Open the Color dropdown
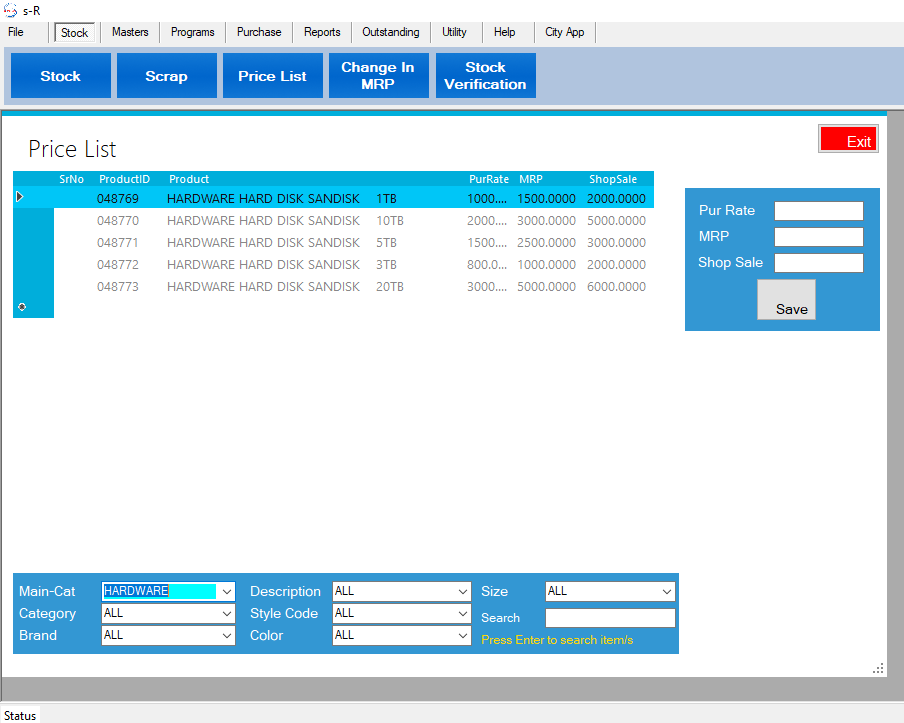The width and height of the screenshot is (904, 723). (462, 635)
